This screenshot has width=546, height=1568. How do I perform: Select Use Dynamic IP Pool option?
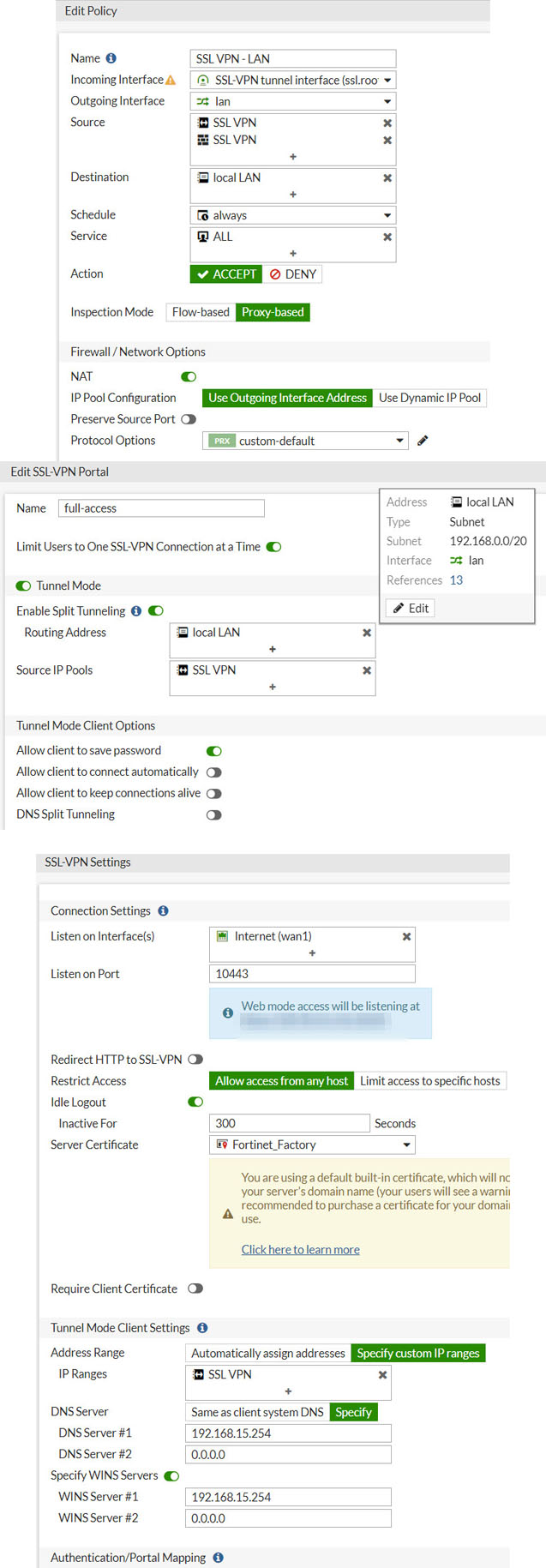[x=429, y=398]
